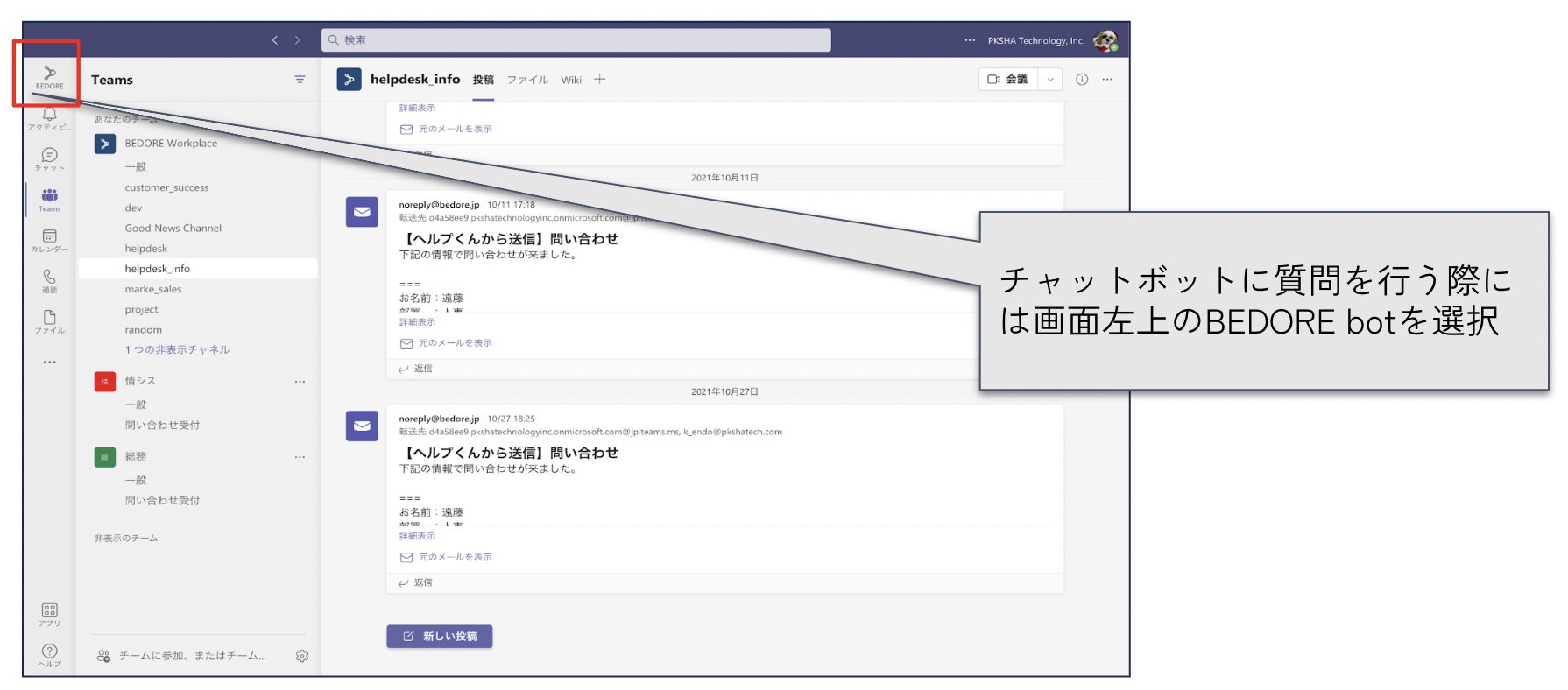Expand meeting options dropdown arrow
Viewport: 1568px width, 690px height.
pos(1050,79)
